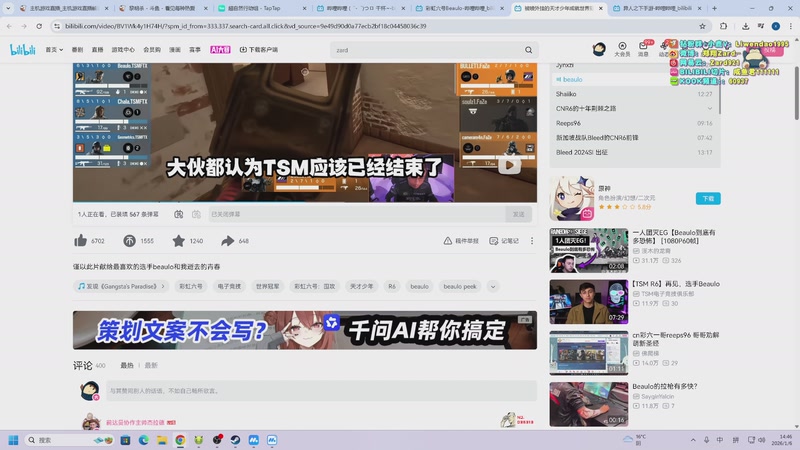Open the 大会员 membership icon
The image size is (800, 450).
pyautogui.click(x=622, y=49)
